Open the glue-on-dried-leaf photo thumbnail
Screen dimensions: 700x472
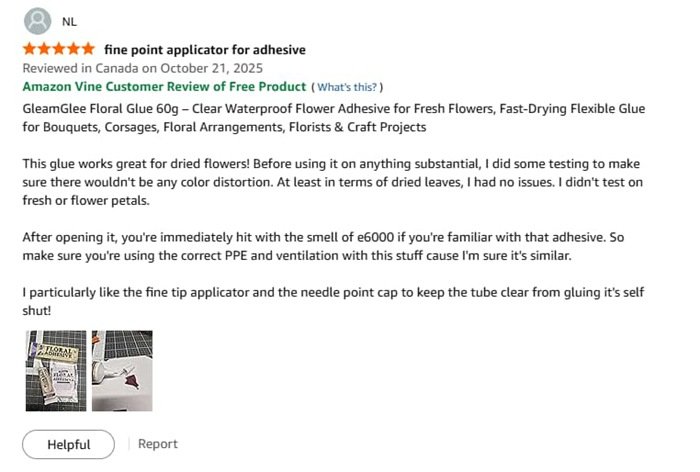pyautogui.click(x=122, y=370)
